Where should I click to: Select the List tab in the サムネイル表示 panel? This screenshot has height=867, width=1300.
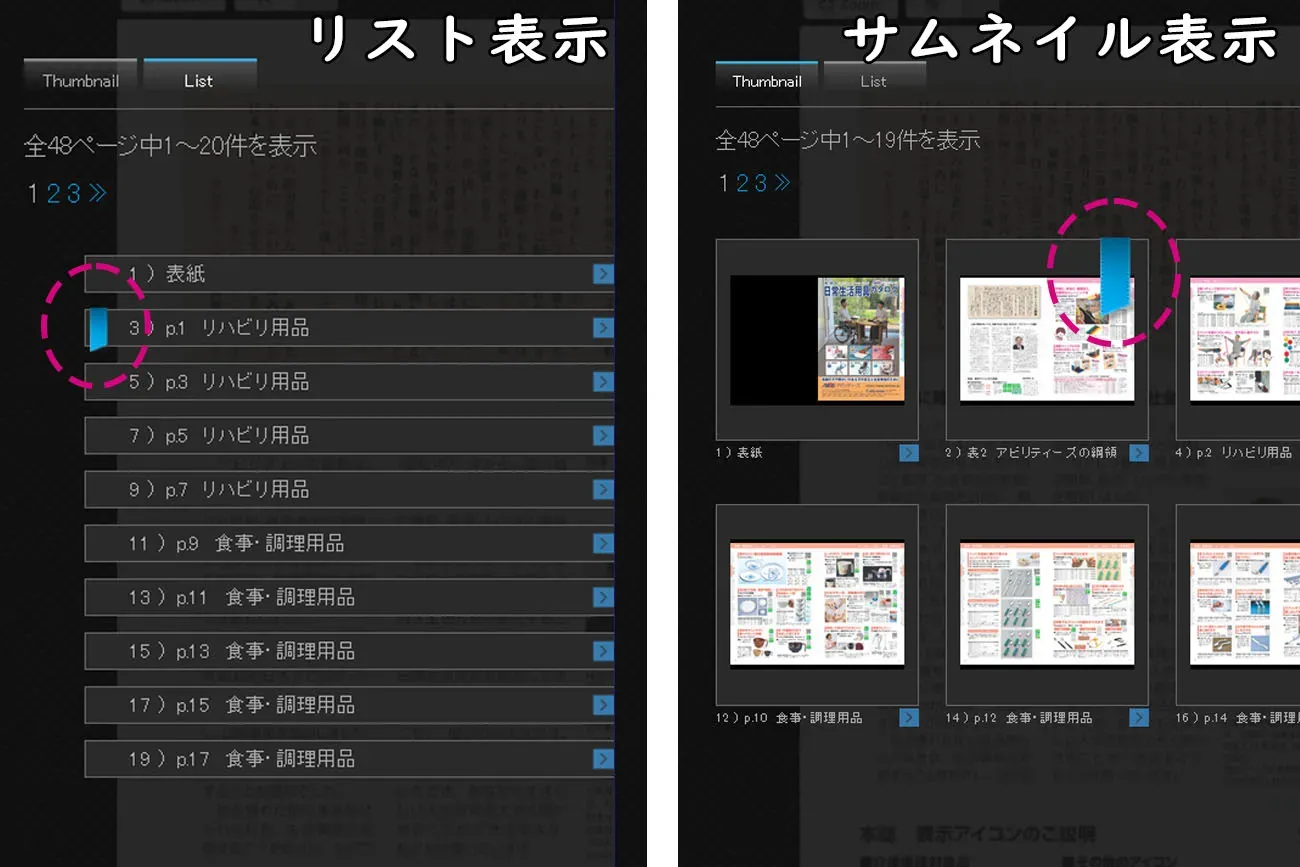873,81
